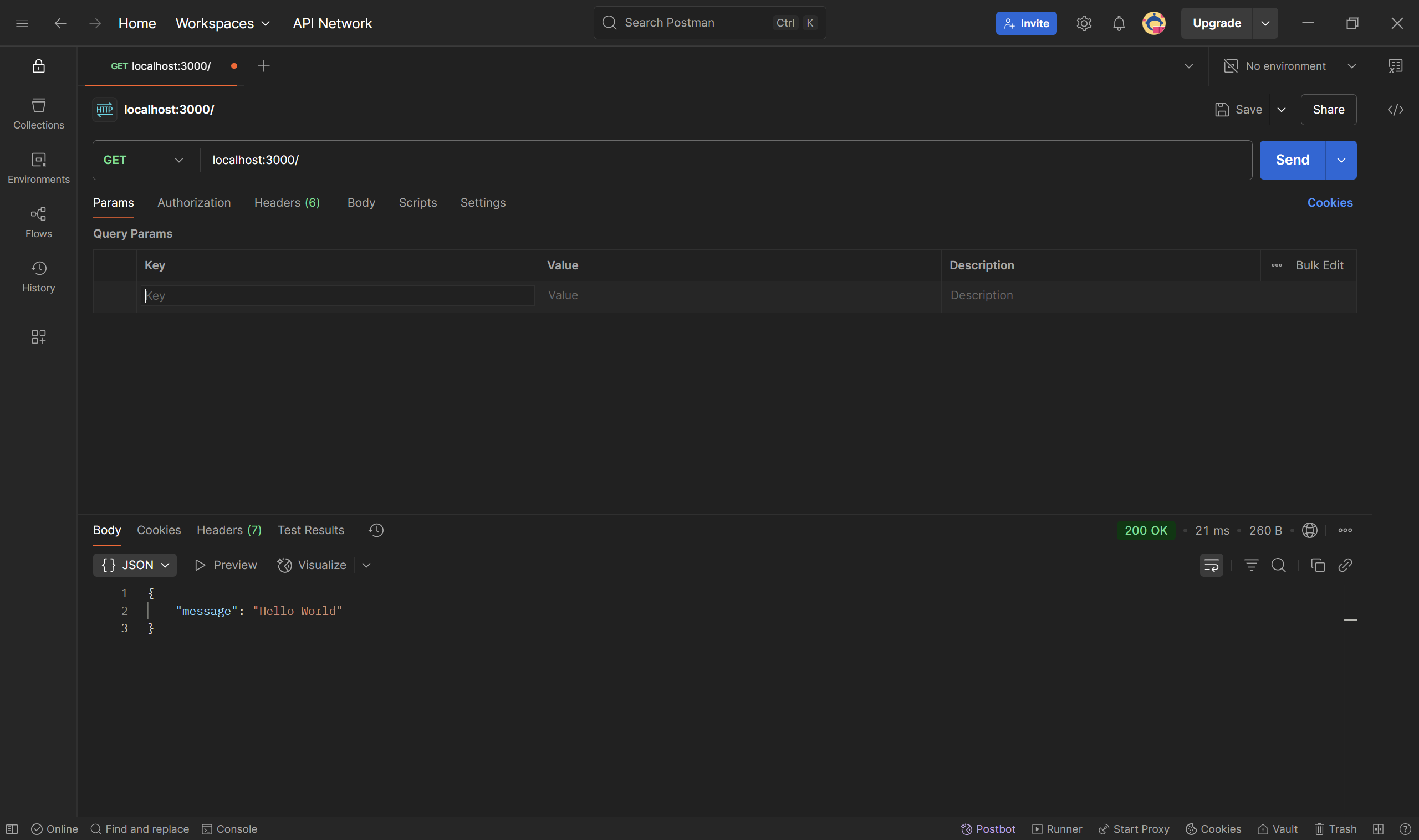Click the configure sidebar apps icon
The height and width of the screenshot is (840, 1419).
(x=38, y=337)
